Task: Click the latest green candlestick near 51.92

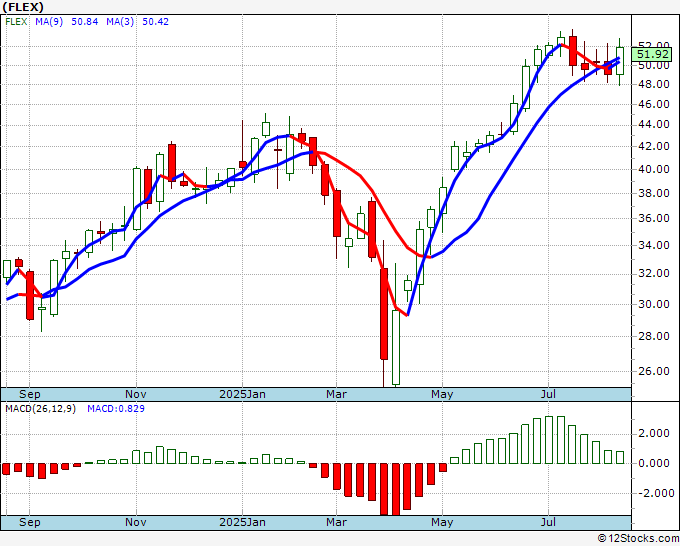Action: (620, 61)
